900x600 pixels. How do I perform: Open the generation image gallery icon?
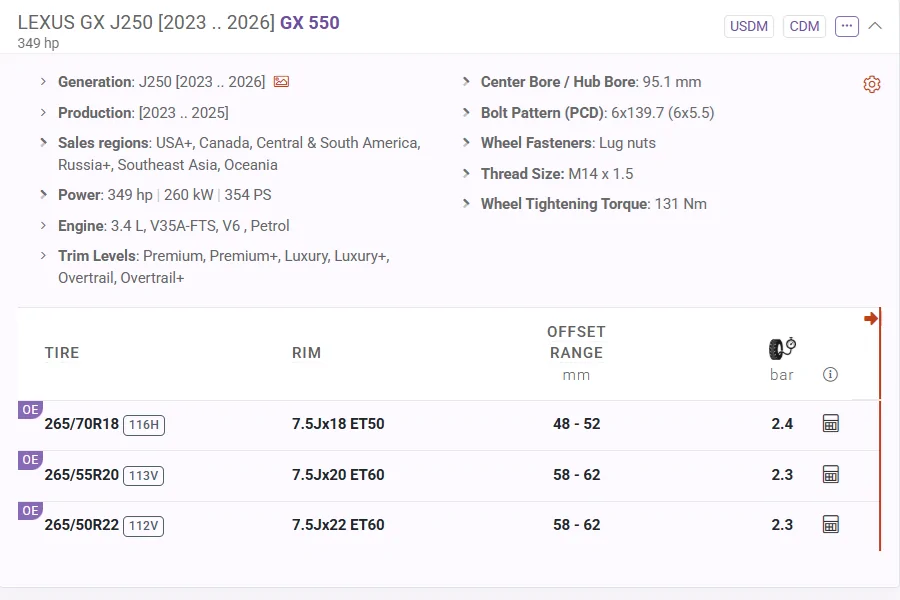tap(281, 82)
